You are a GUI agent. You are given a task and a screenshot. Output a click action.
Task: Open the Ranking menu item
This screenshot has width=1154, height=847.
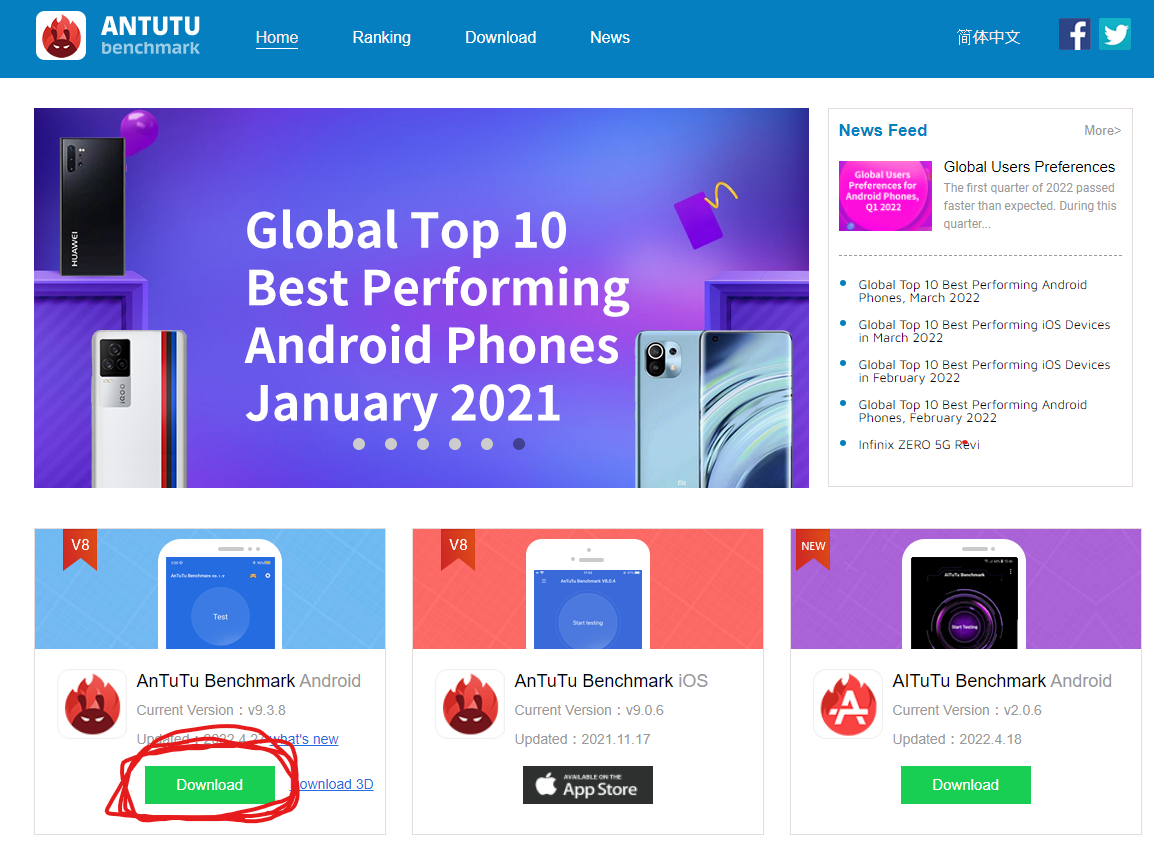point(381,38)
